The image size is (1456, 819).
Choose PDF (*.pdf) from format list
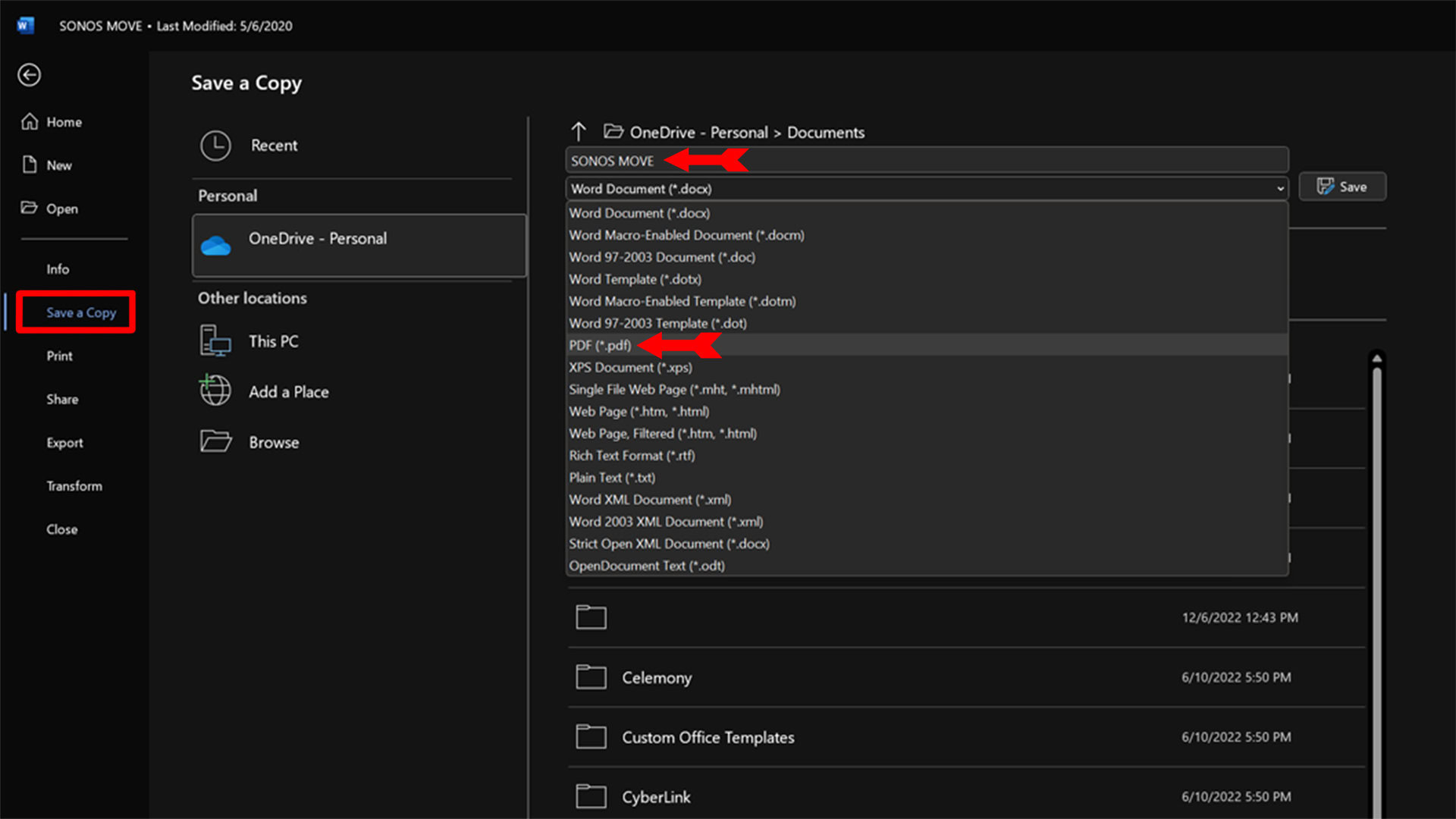click(600, 345)
